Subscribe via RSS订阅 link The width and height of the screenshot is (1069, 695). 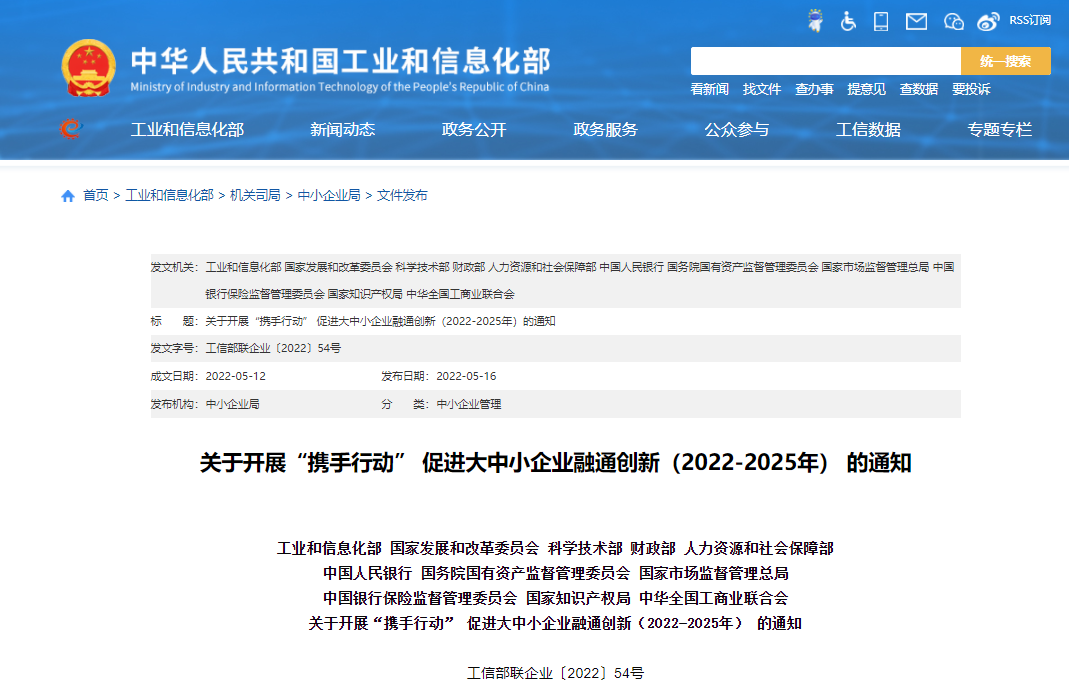point(1030,20)
